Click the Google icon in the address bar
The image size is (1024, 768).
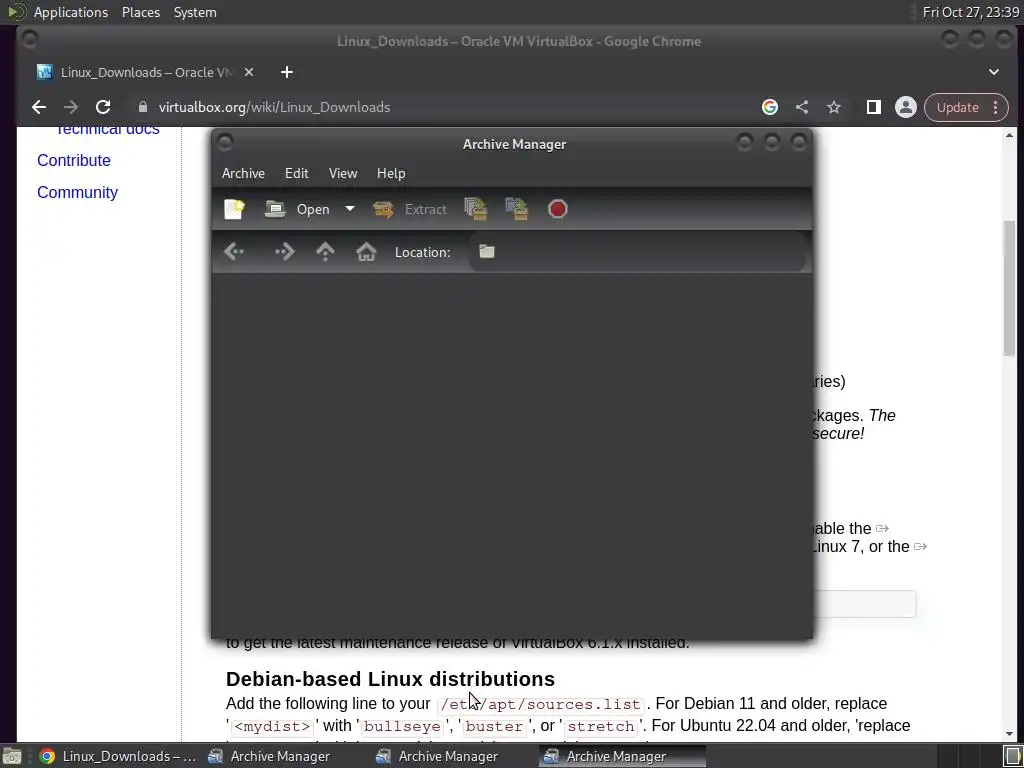pos(770,107)
